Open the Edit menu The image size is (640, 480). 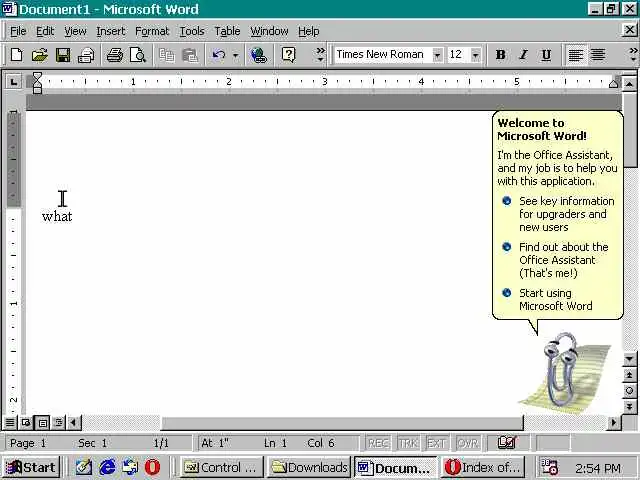tap(45, 31)
